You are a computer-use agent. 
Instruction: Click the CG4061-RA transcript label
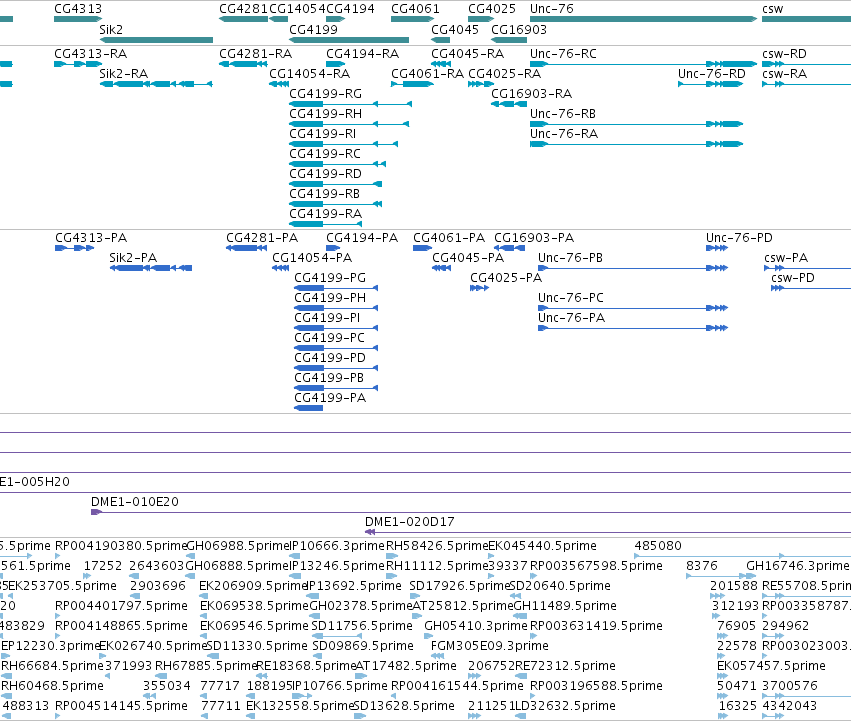428,73
